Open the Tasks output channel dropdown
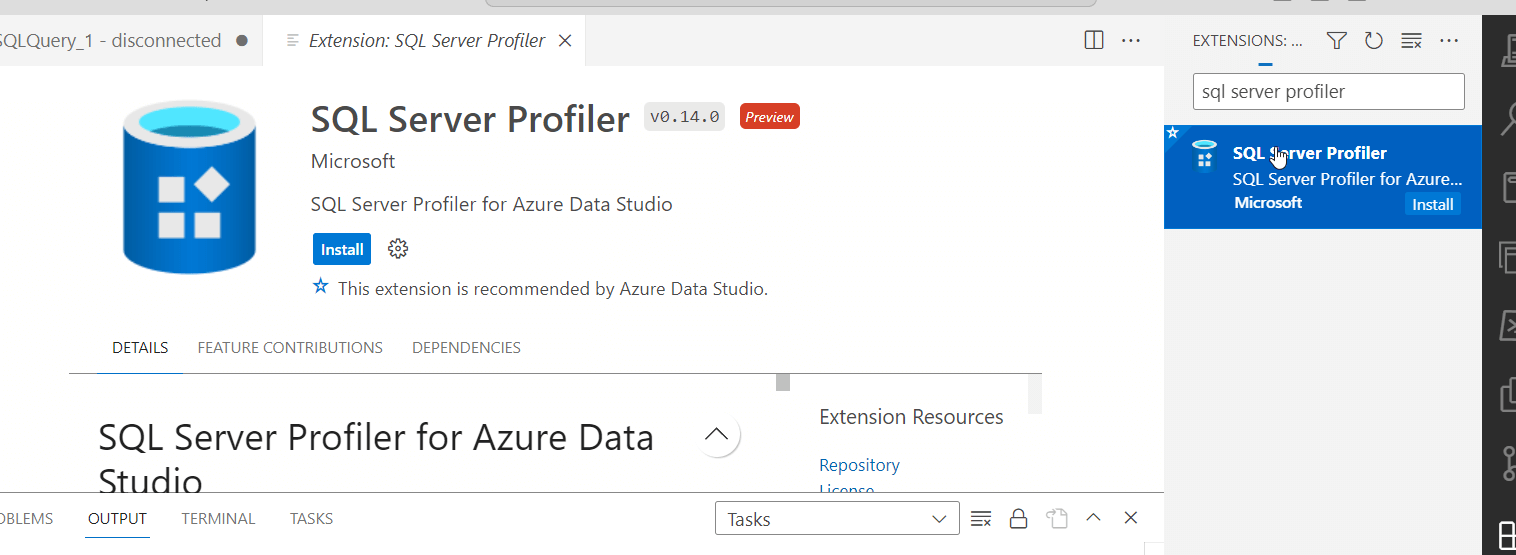 point(837,519)
